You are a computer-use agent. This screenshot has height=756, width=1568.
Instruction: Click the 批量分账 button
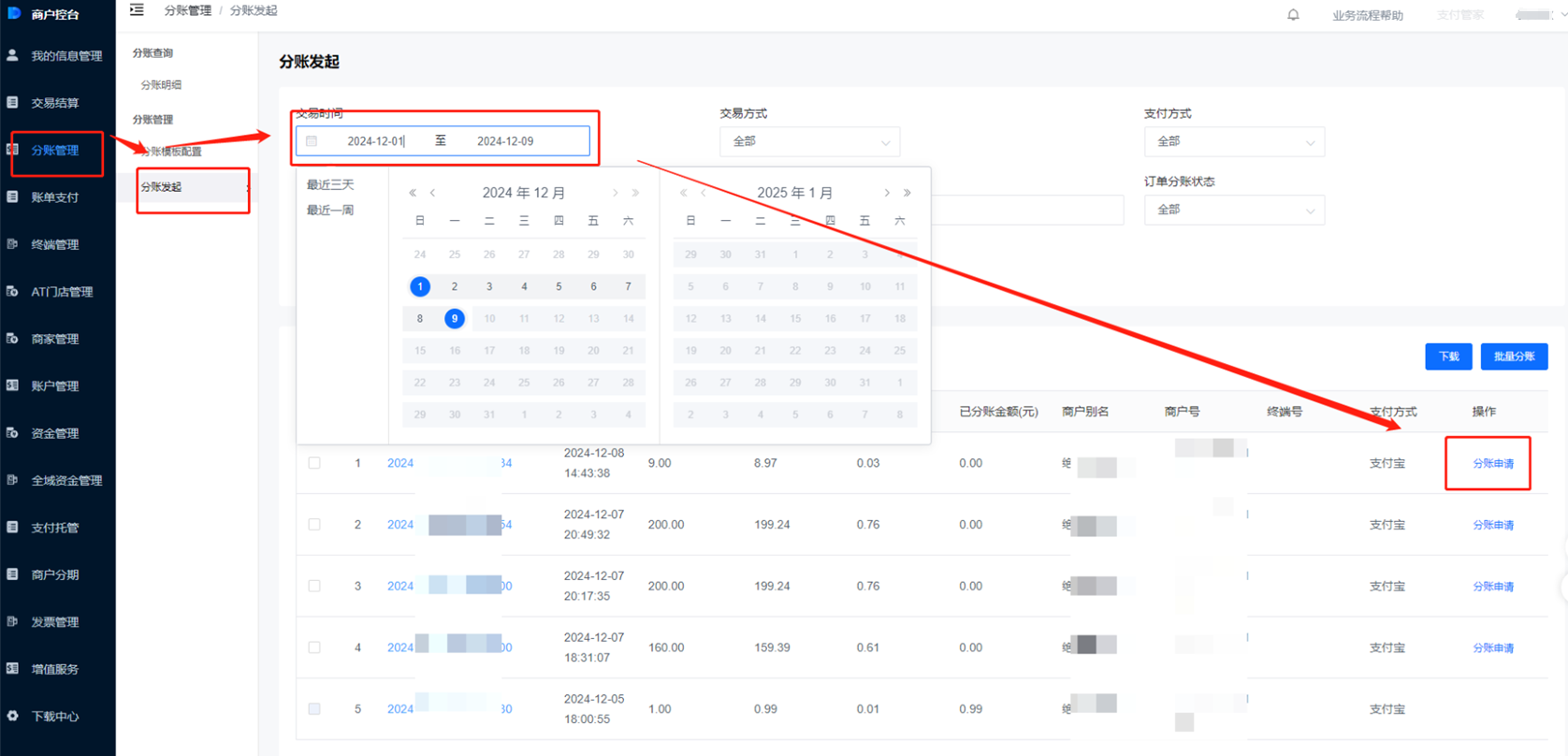point(1514,356)
